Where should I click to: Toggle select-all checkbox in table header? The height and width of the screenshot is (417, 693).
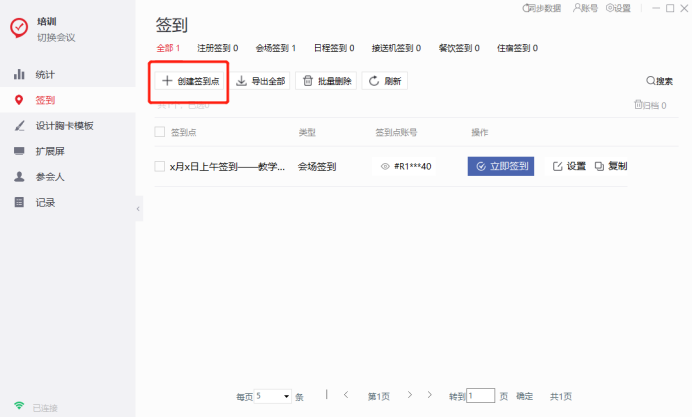click(x=160, y=132)
